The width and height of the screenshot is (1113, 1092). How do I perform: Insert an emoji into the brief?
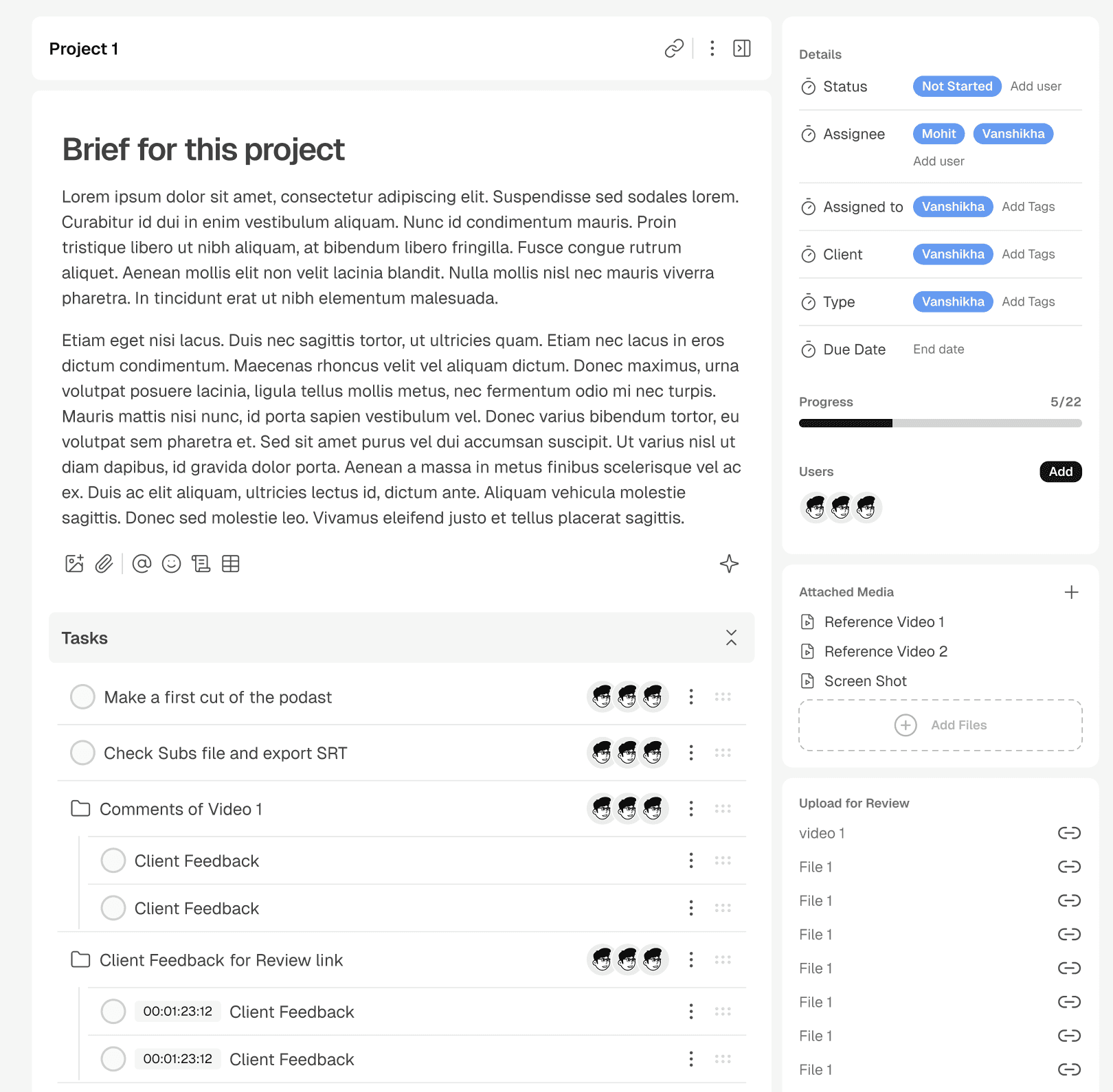click(171, 563)
